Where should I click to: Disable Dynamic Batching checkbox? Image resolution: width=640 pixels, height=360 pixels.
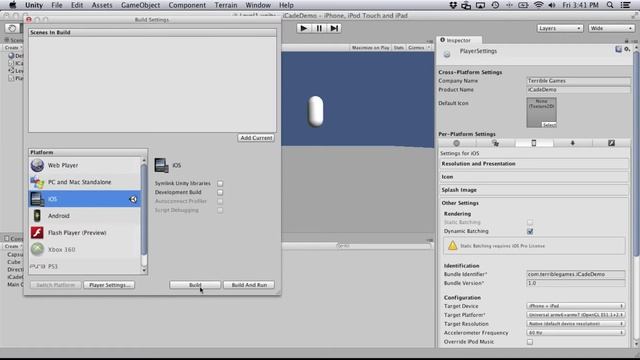click(x=530, y=231)
